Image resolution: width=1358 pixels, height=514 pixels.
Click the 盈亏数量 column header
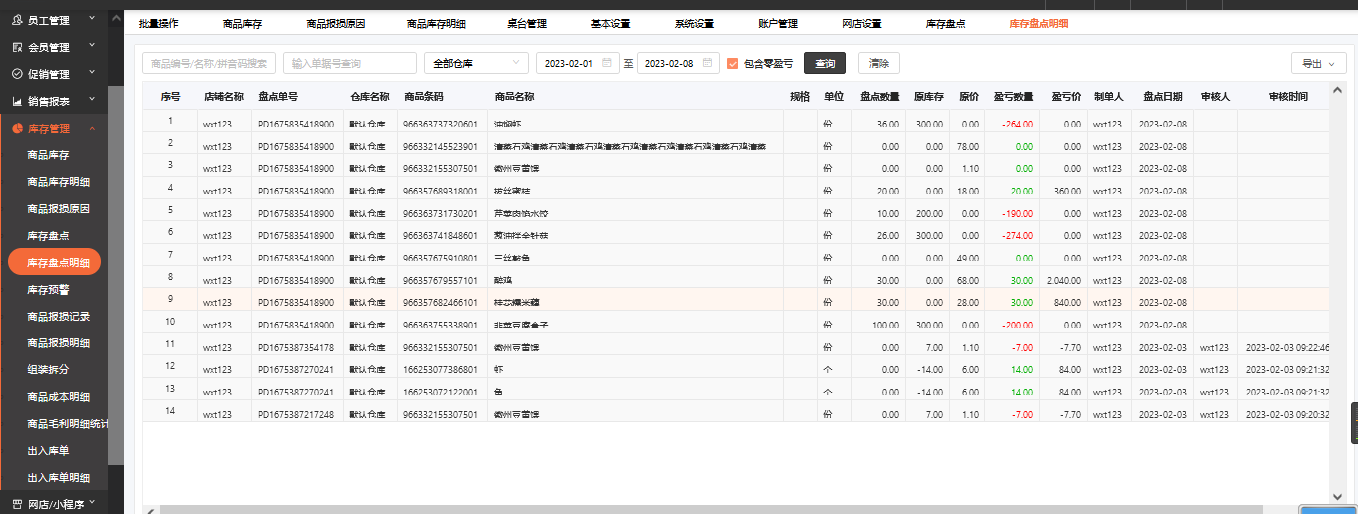(x=1013, y=97)
